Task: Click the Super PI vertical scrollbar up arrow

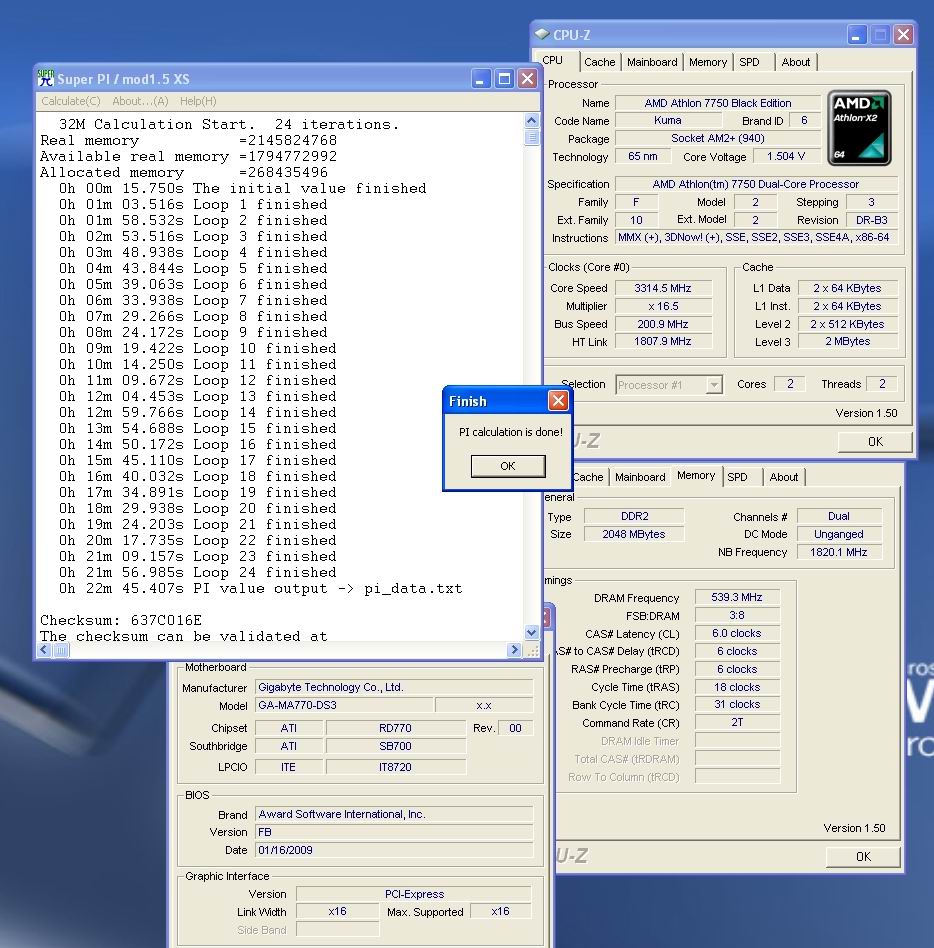Action: (531, 120)
